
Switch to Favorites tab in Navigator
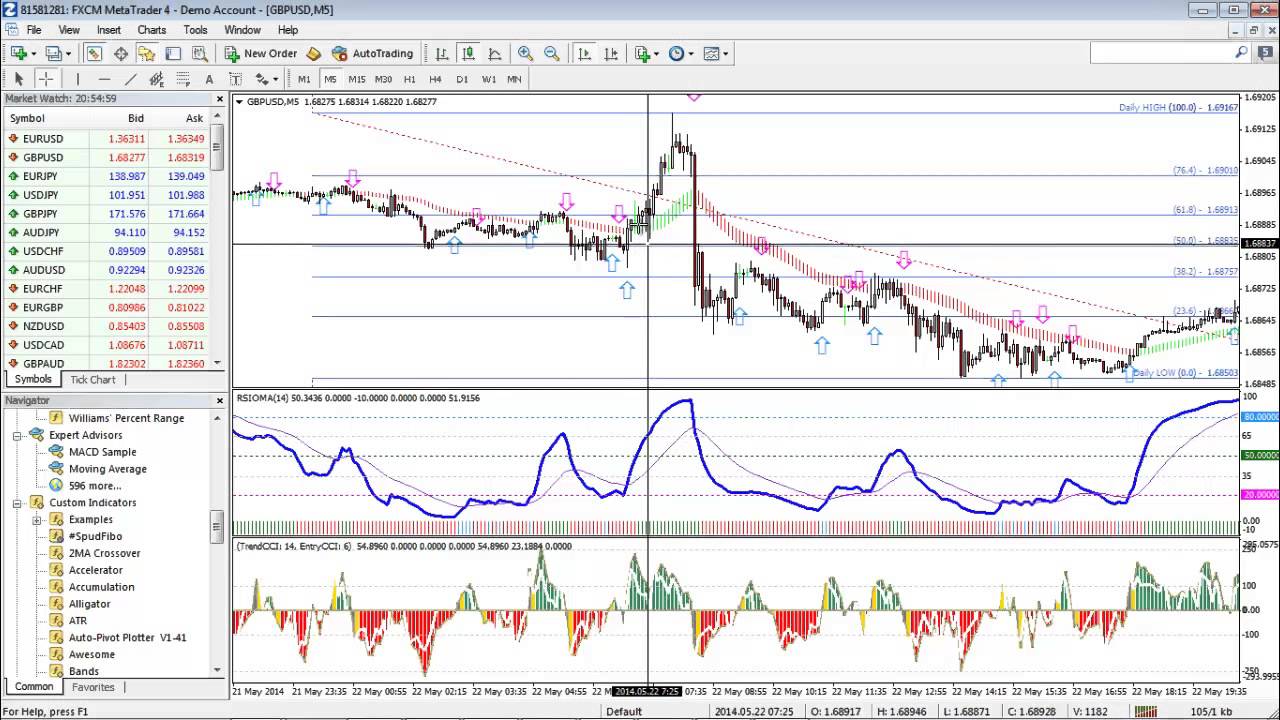coord(93,688)
